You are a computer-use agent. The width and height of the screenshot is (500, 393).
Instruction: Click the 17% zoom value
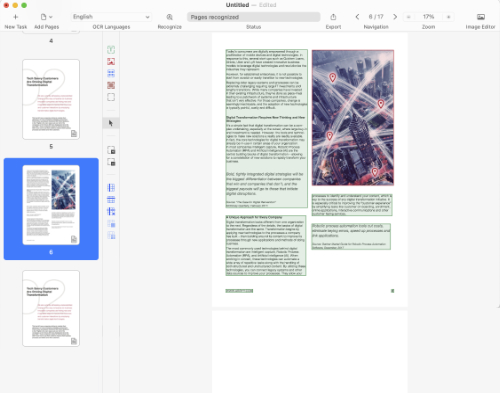click(x=428, y=17)
